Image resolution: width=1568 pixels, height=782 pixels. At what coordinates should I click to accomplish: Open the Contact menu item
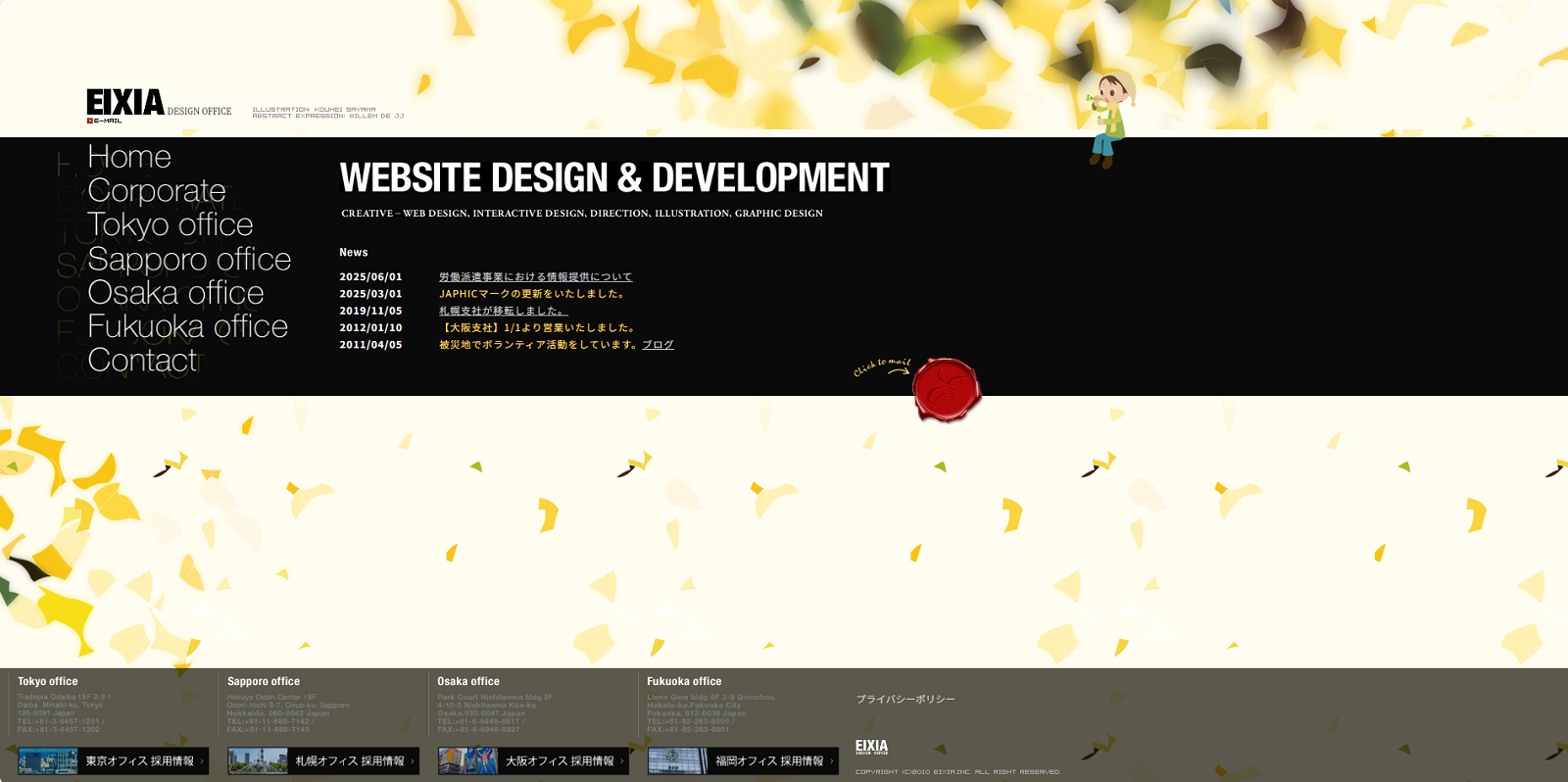point(142,361)
